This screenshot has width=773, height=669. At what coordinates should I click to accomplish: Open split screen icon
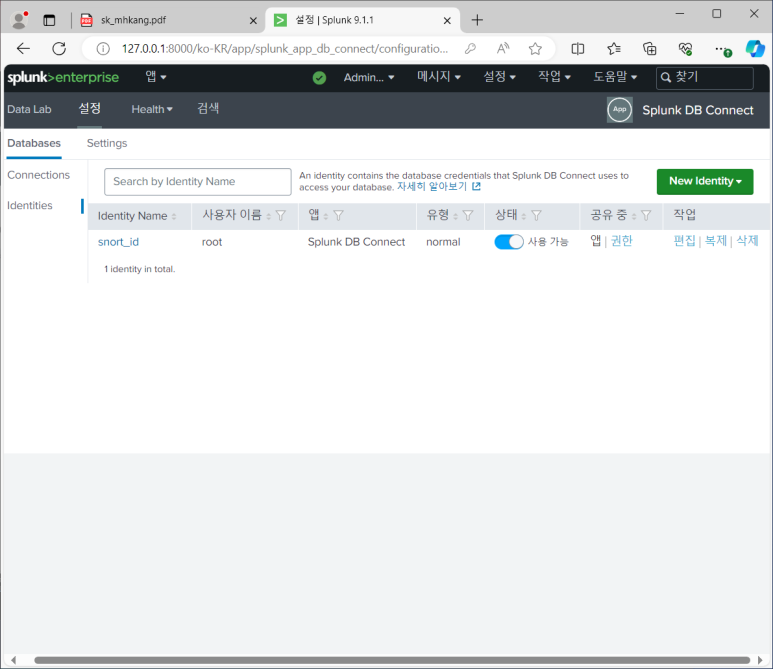(578, 48)
